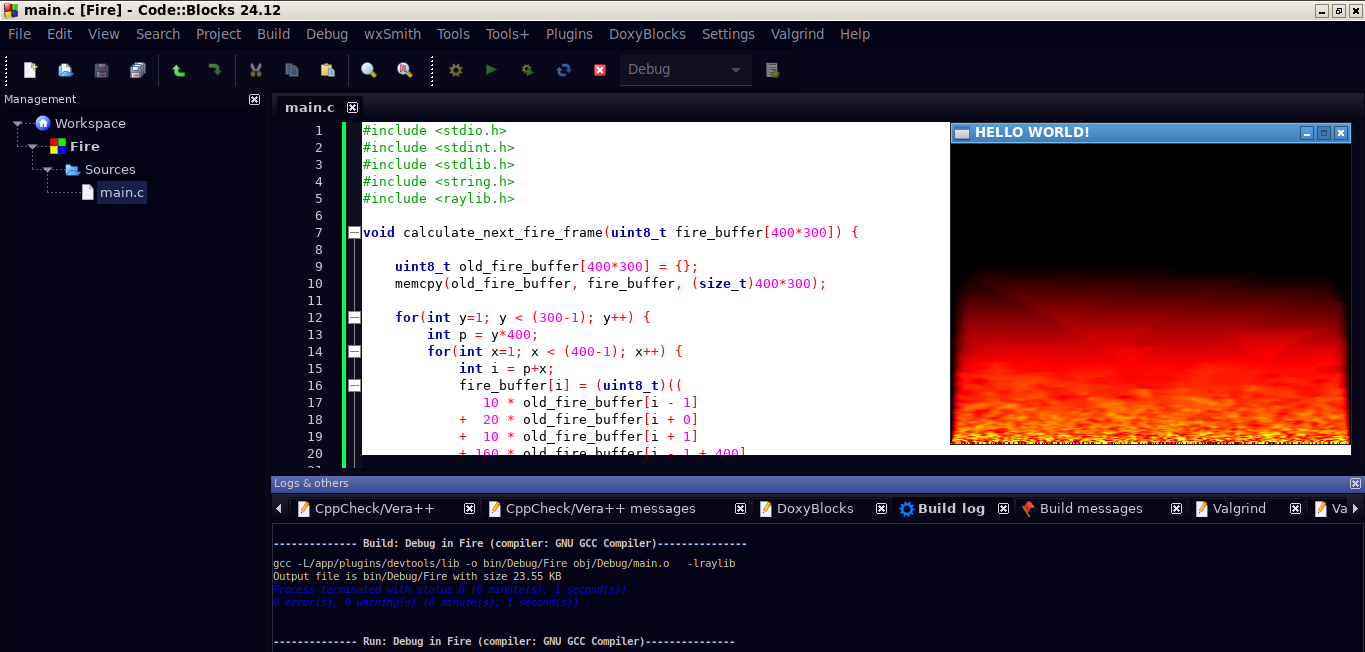1365x652 pixels.
Task: Click the Rebuild blue arrows icon
Action: click(x=564, y=70)
